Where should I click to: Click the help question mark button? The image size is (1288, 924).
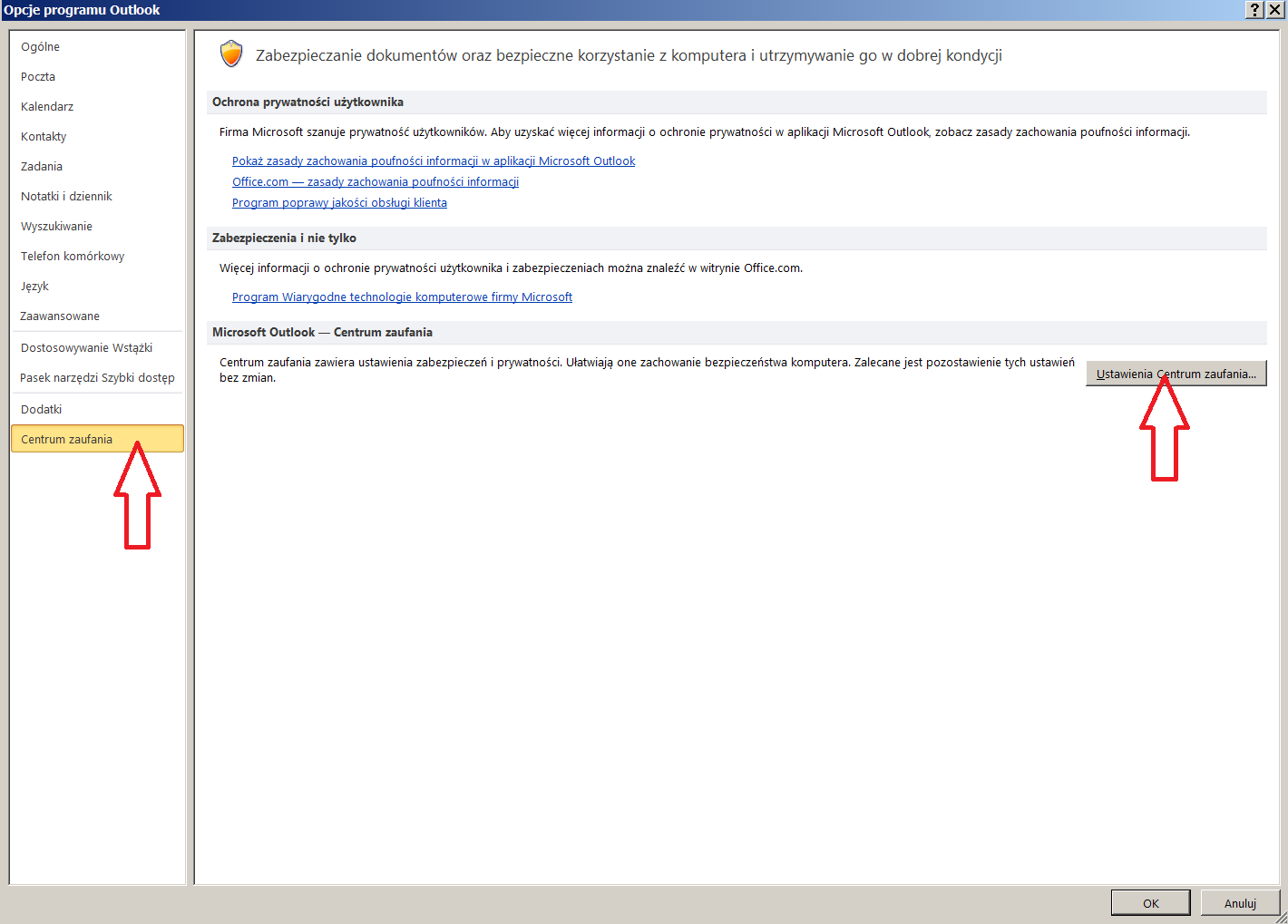(x=1255, y=9)
